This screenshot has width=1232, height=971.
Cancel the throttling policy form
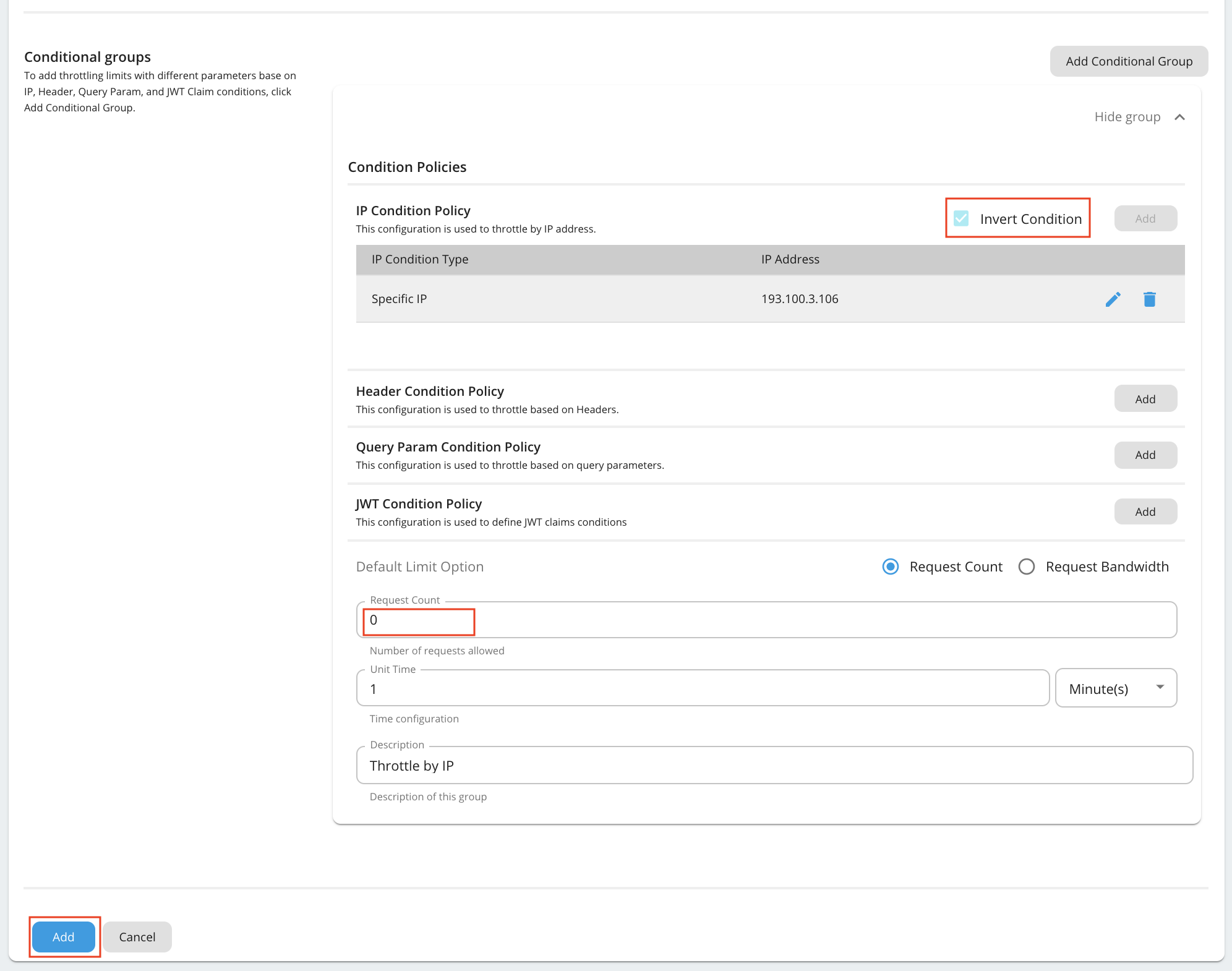click(137, 936)
